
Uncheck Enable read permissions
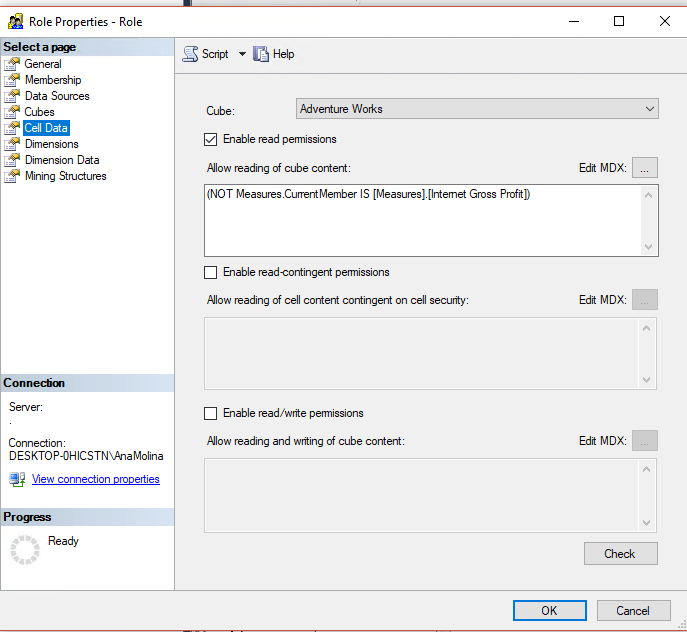[210, 139]
